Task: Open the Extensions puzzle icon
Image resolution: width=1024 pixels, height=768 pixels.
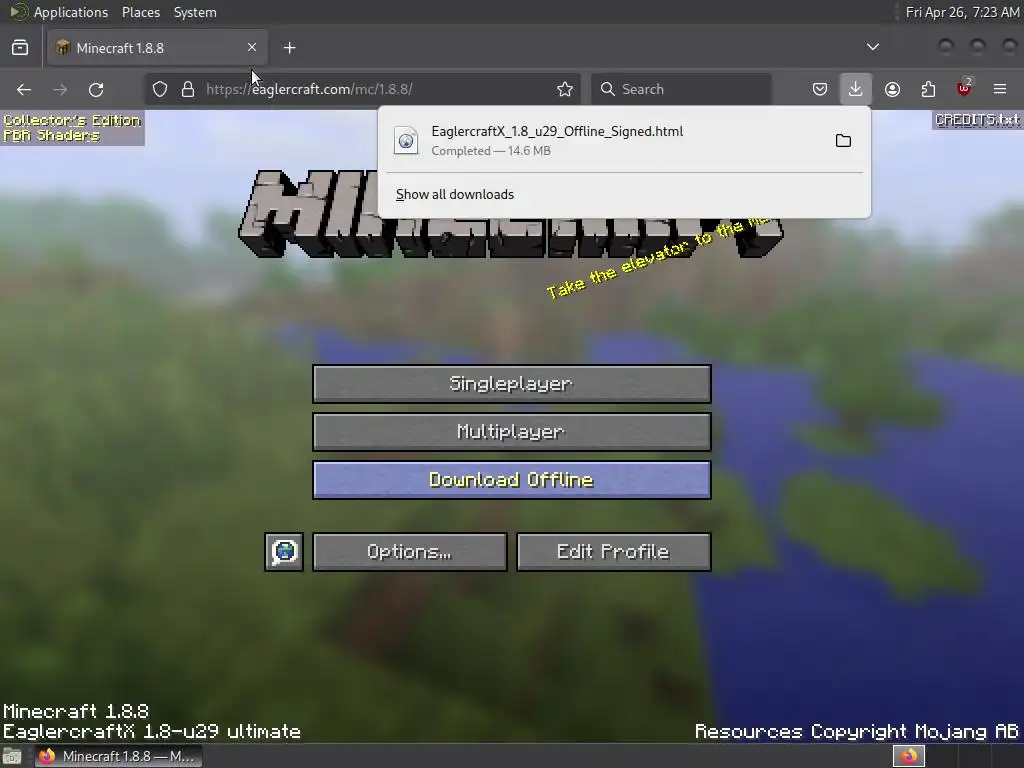Action: click(x=928, y=89)
